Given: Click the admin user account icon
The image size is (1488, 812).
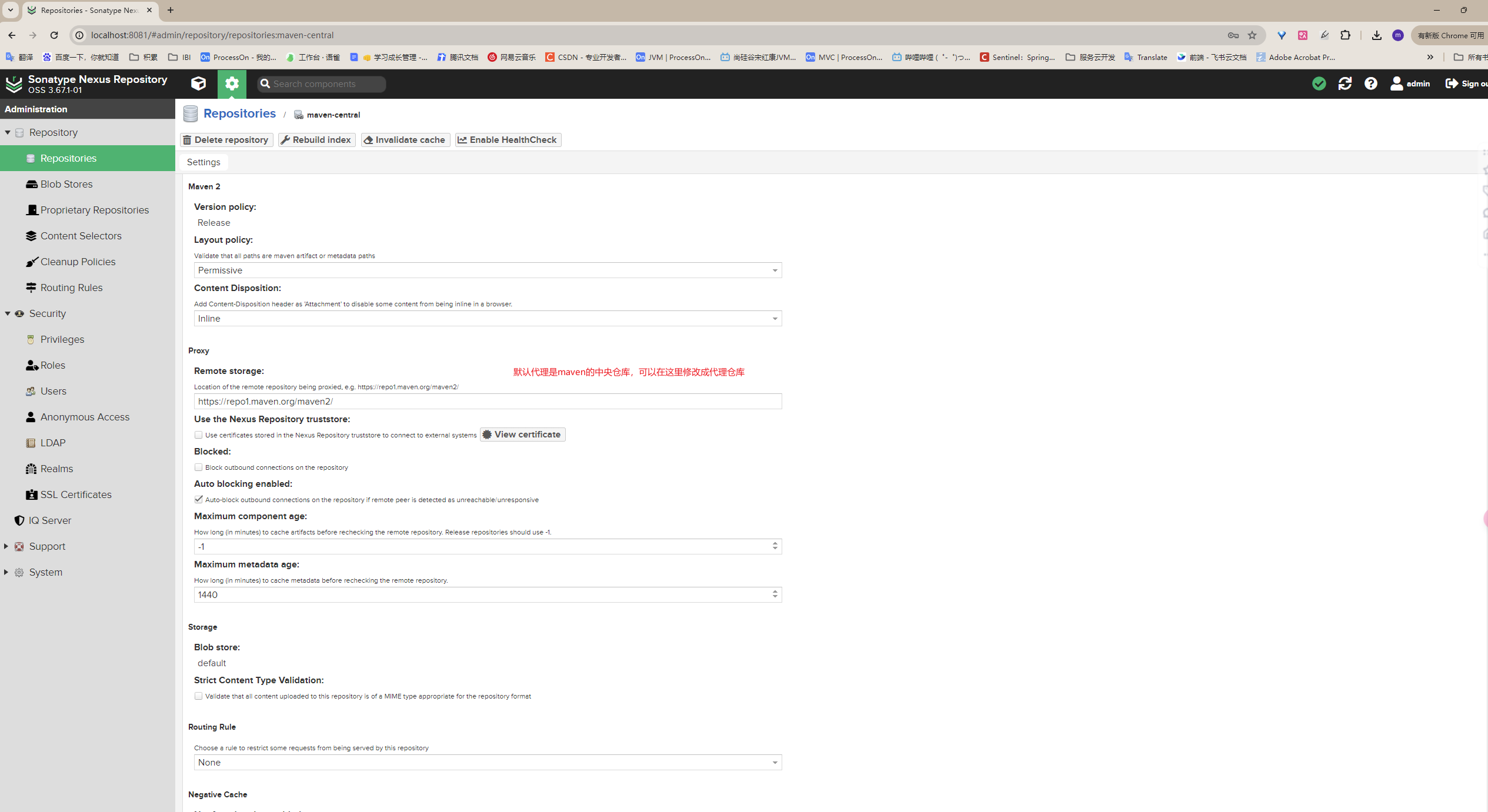Looking at the screenshot, I should coord(1396,83).
